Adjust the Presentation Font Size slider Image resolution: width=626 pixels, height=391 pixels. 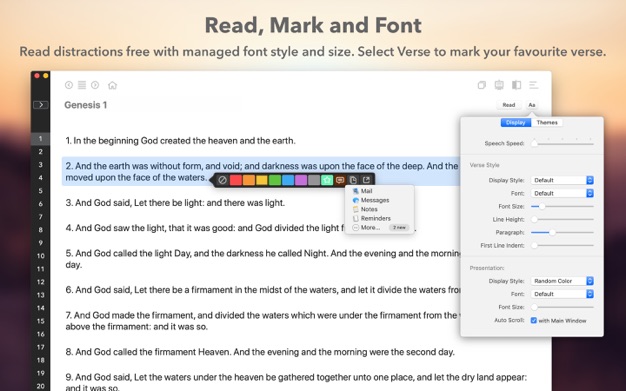click(x=563, y=307)
